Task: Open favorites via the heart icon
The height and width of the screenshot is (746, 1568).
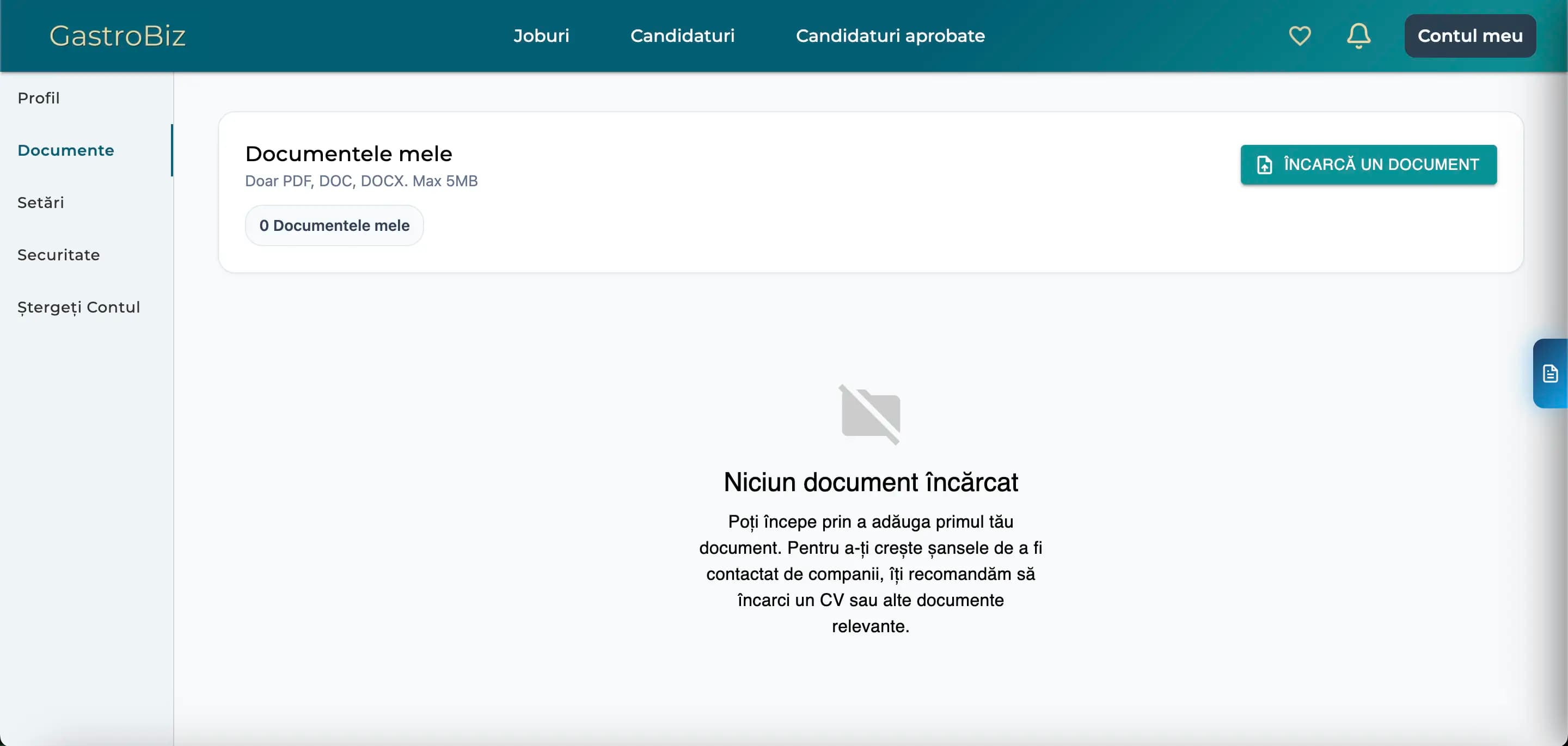Action: tap(1300, 36)
